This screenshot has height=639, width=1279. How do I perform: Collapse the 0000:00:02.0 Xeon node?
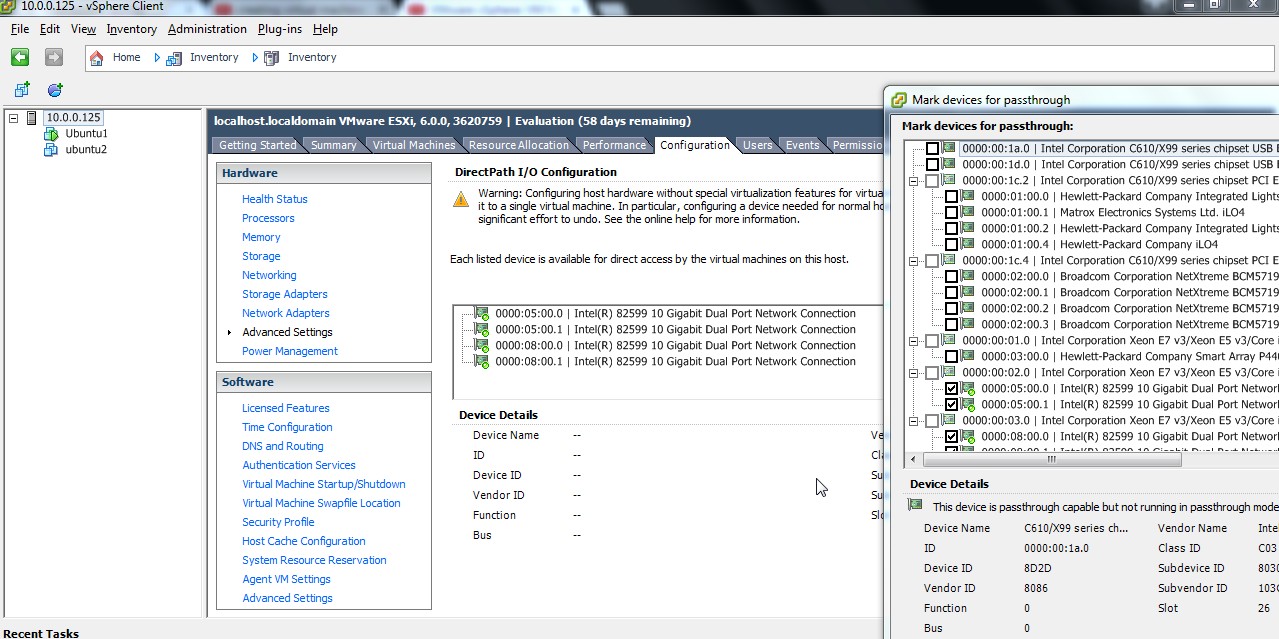tap(914, 373)
